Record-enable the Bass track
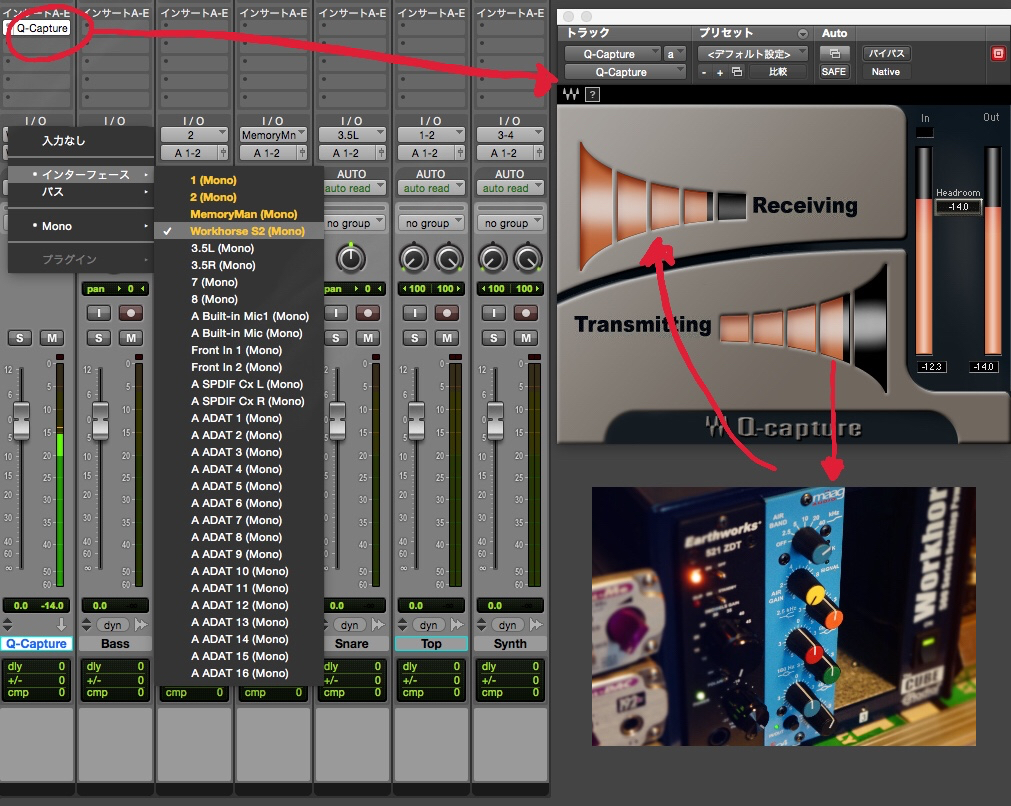 pyautogui.click(x=131, y=313)
